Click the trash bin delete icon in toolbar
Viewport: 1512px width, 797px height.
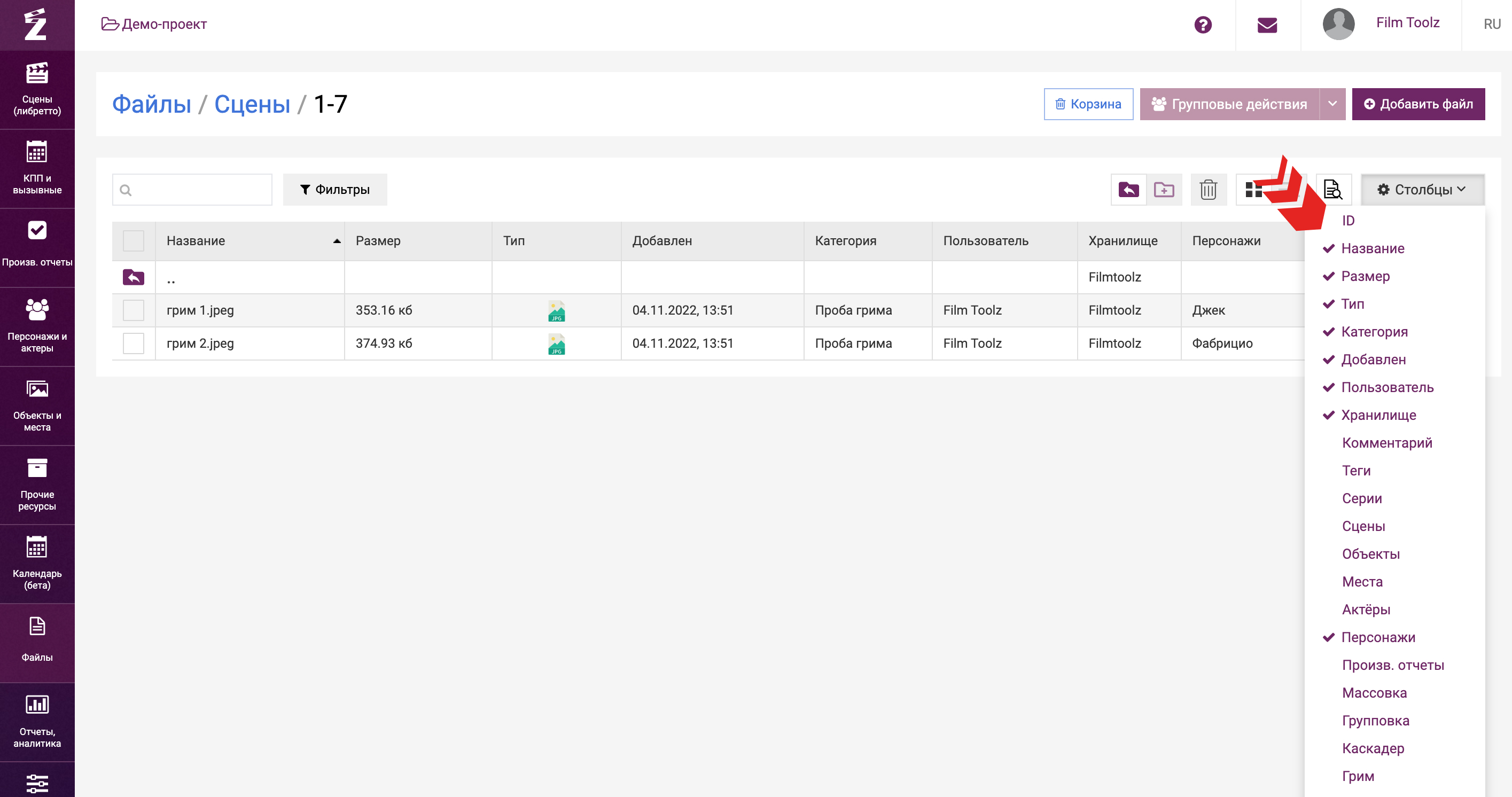click(x=1208, y=190)
